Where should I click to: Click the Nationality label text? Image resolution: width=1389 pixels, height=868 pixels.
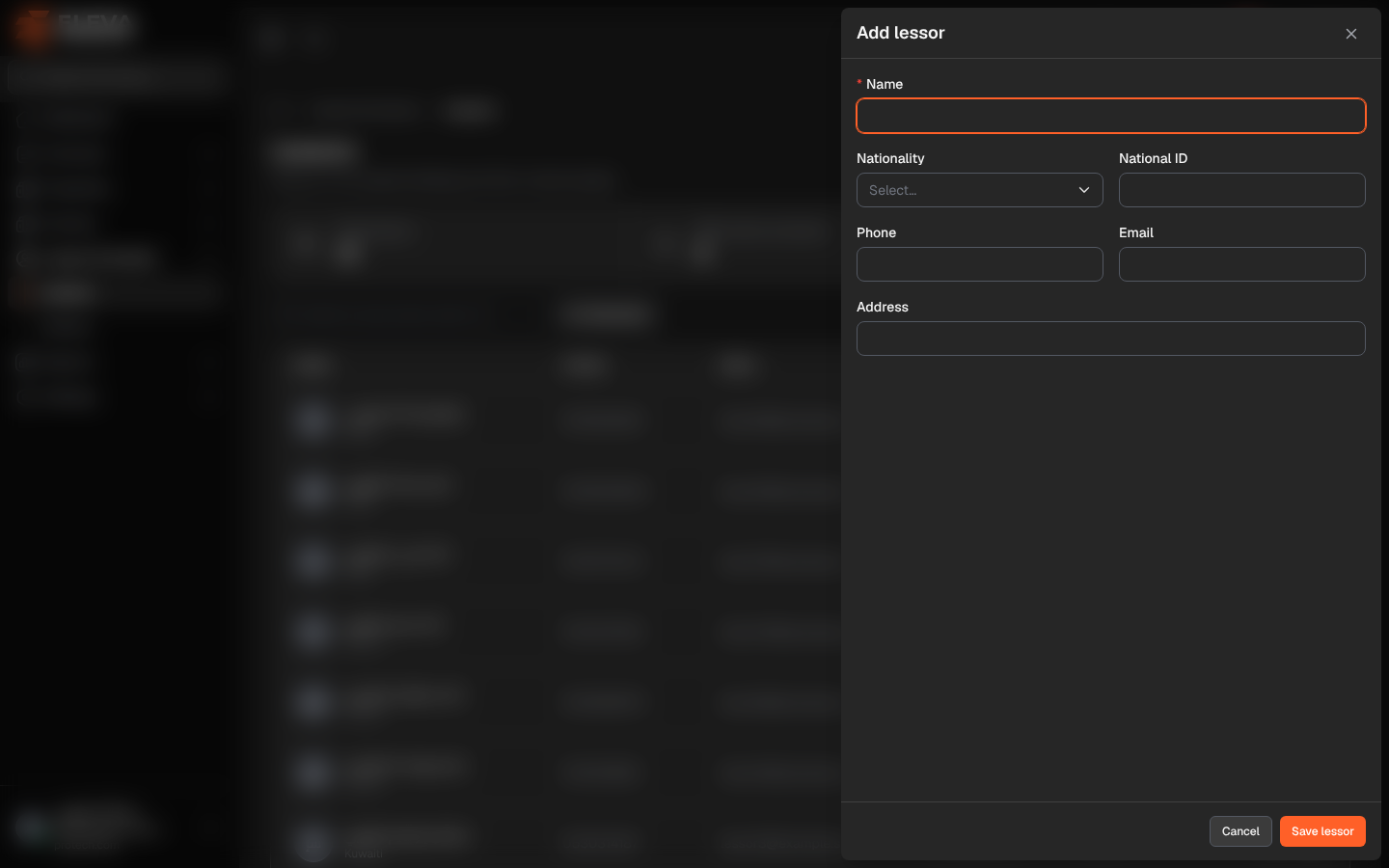890,158
